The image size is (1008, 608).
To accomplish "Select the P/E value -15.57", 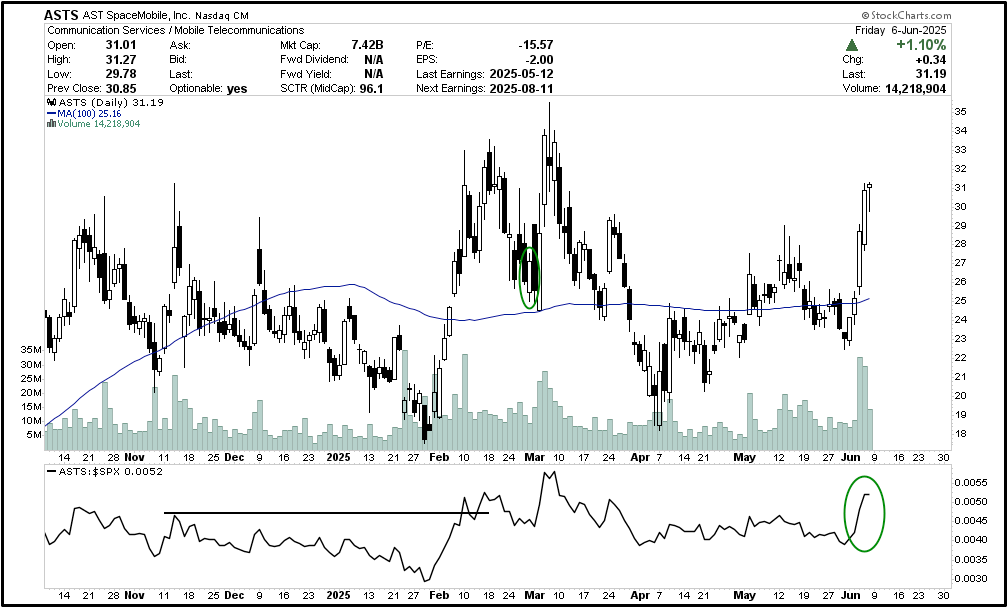I will pos(536,46).
